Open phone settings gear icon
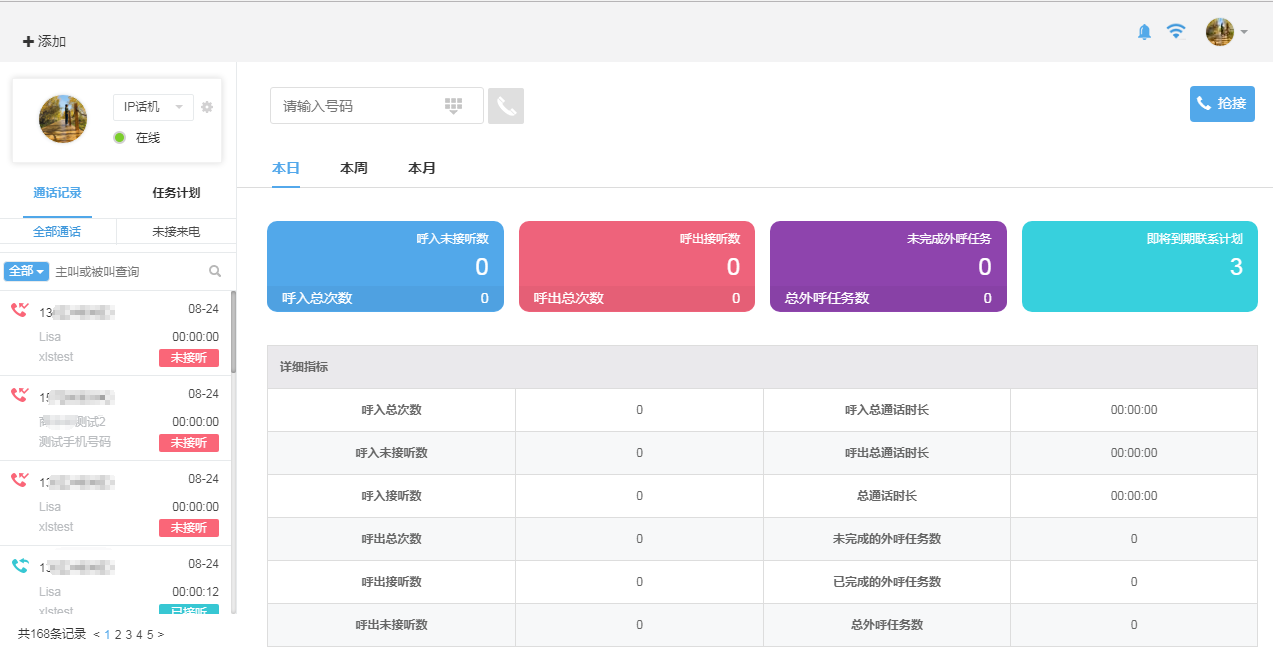This screenshot has width=1273, height=664. tap(207, 107)
